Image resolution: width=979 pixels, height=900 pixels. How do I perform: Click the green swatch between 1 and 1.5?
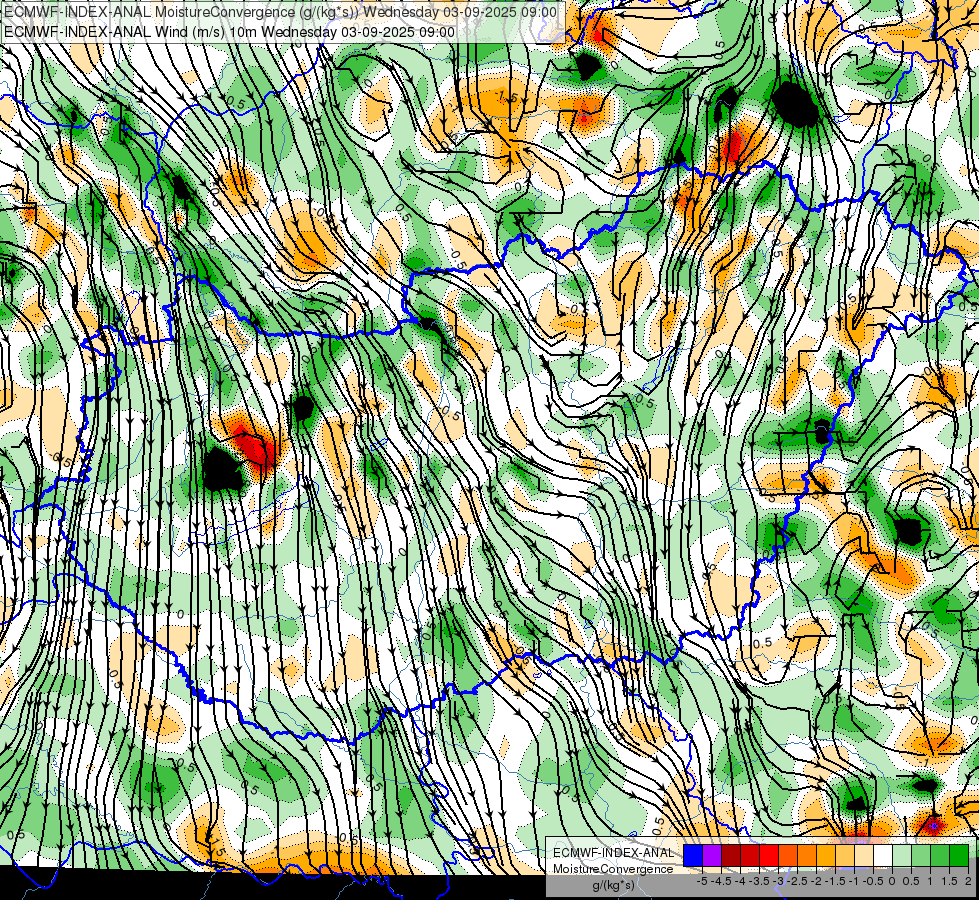point(940,855)
